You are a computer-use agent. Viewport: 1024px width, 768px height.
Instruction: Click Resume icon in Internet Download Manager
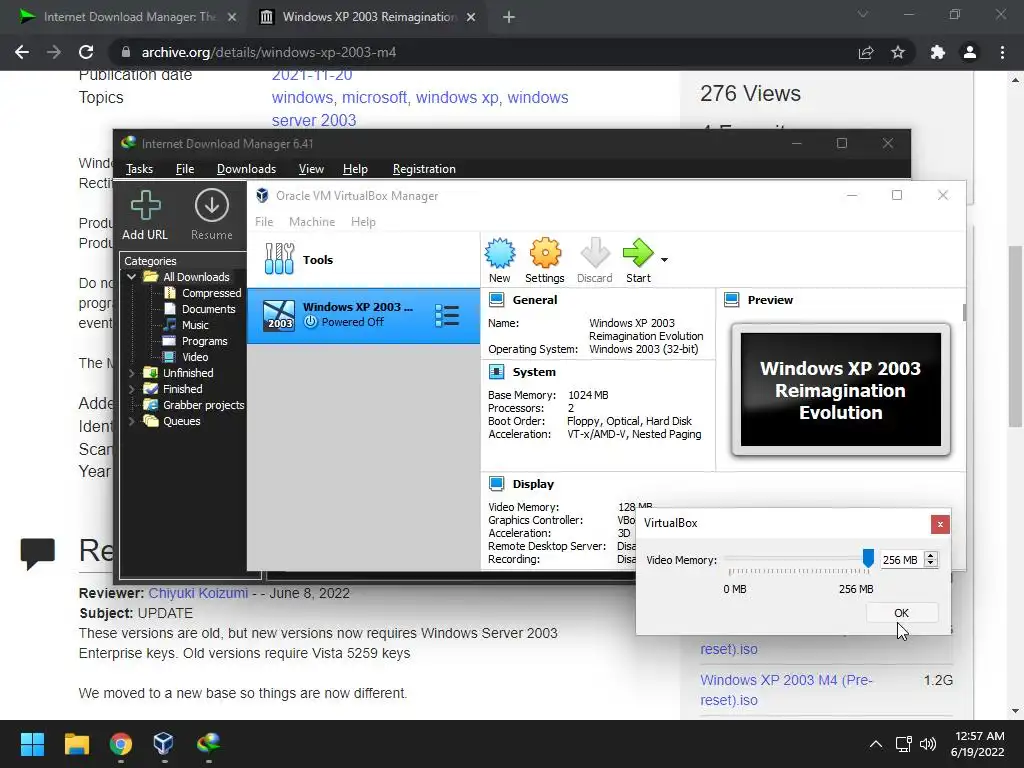[212, 215]
